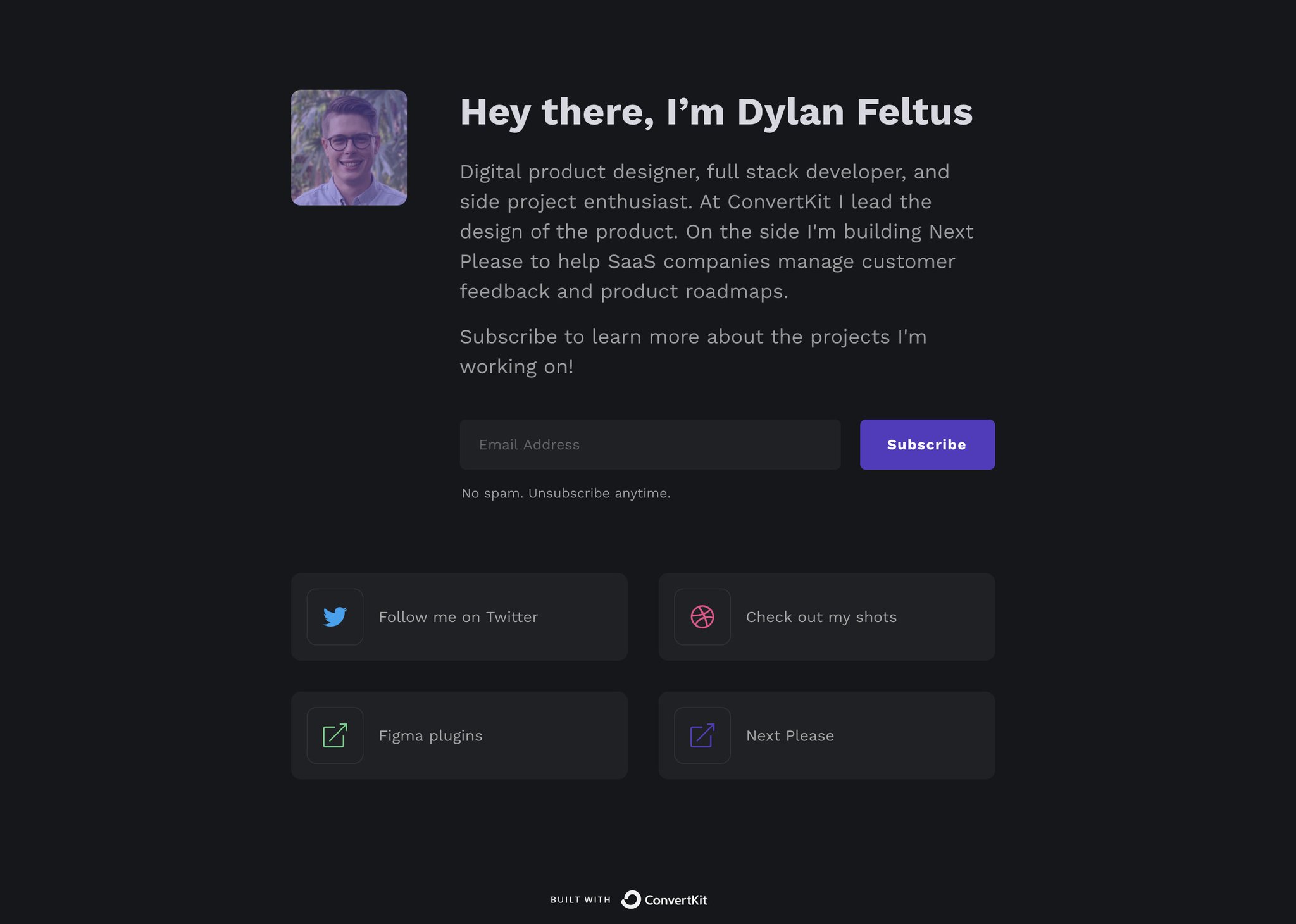
Task: Click the Figma plugins external link icon
Action: (x=334, y=735)
